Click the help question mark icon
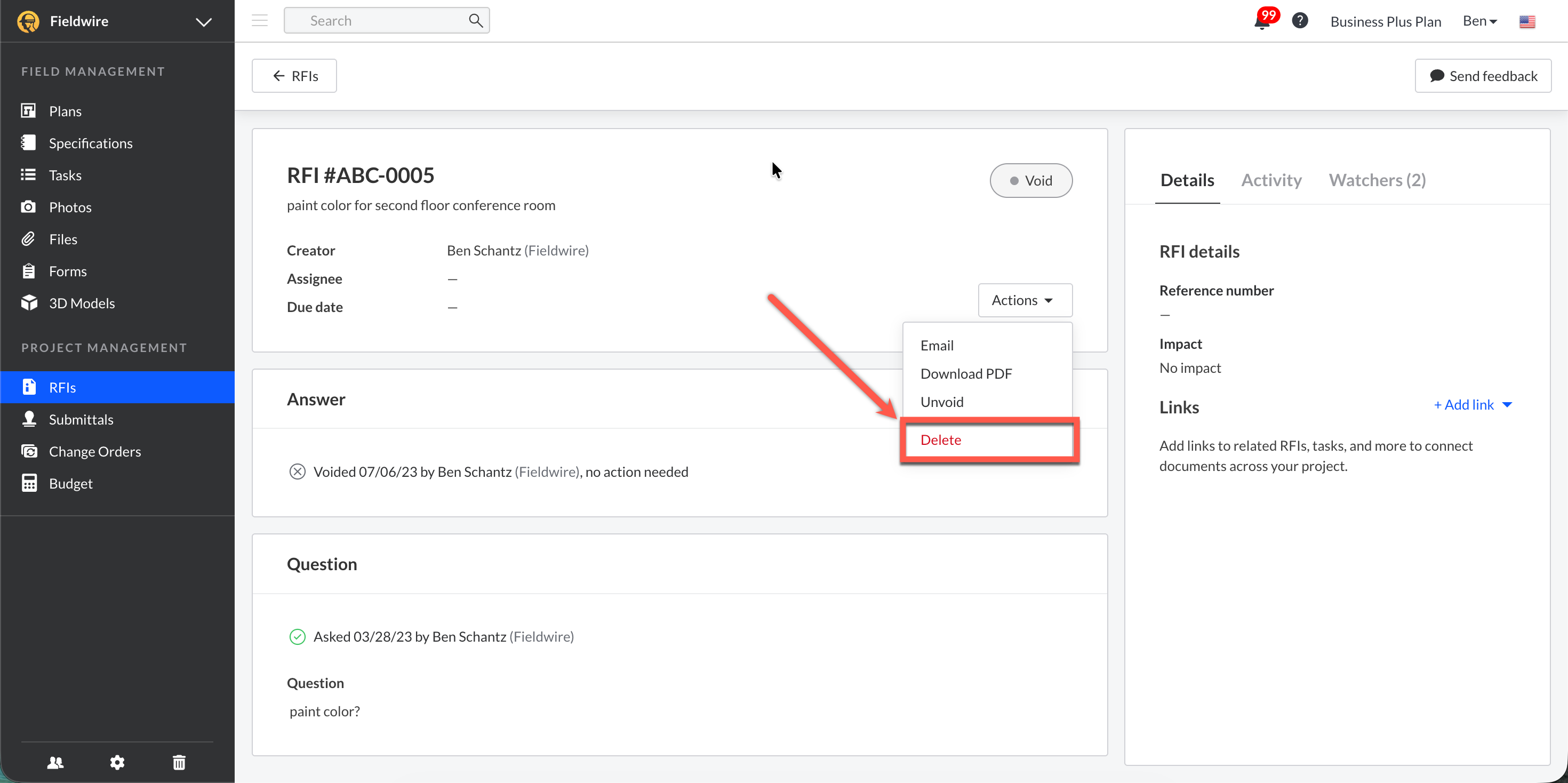Screen dimensions: 1568x783 click(1300, 21)
